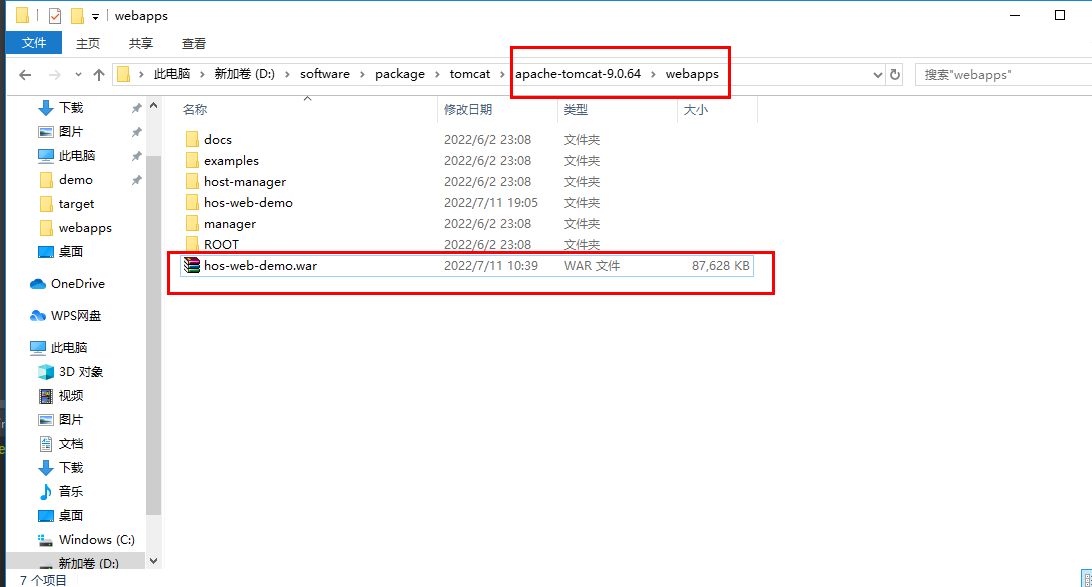The width and height of the screenshot is (1092, 587).
Task: Click the Back navigation arrow
Action: coord(26,74)
